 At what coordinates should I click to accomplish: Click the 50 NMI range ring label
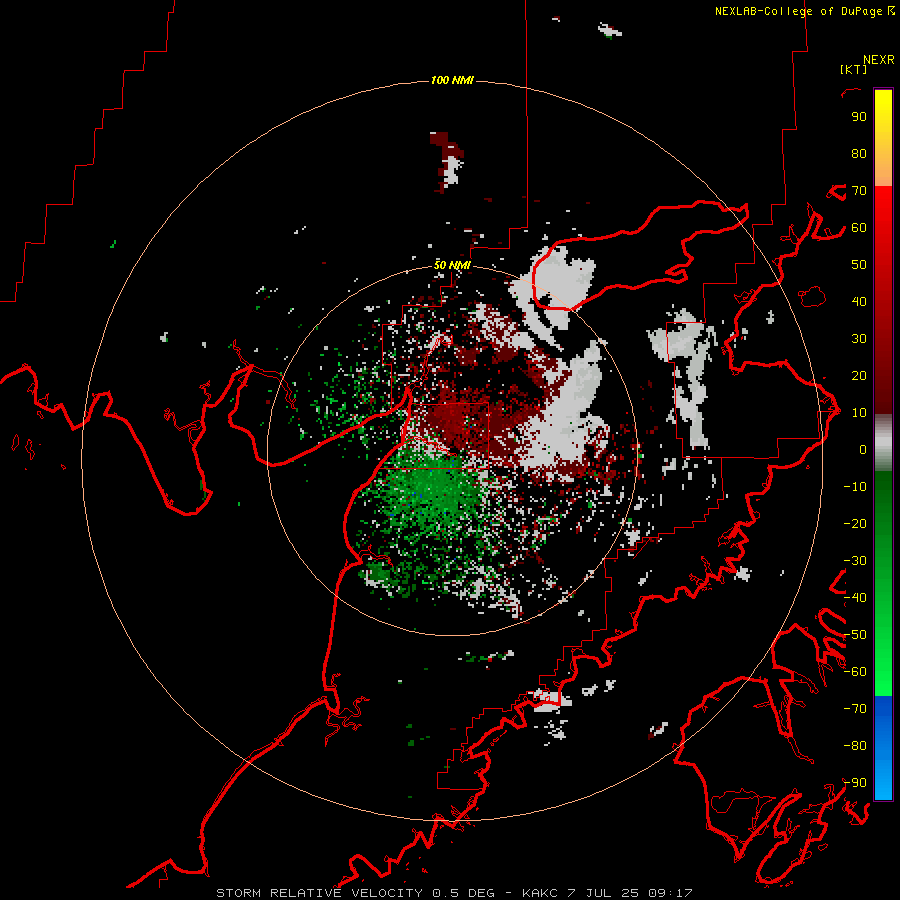point(452,265)
